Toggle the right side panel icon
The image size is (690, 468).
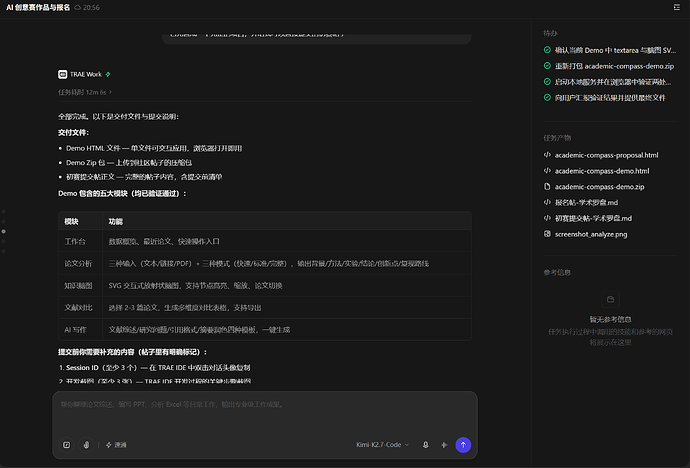pos(676,7)
